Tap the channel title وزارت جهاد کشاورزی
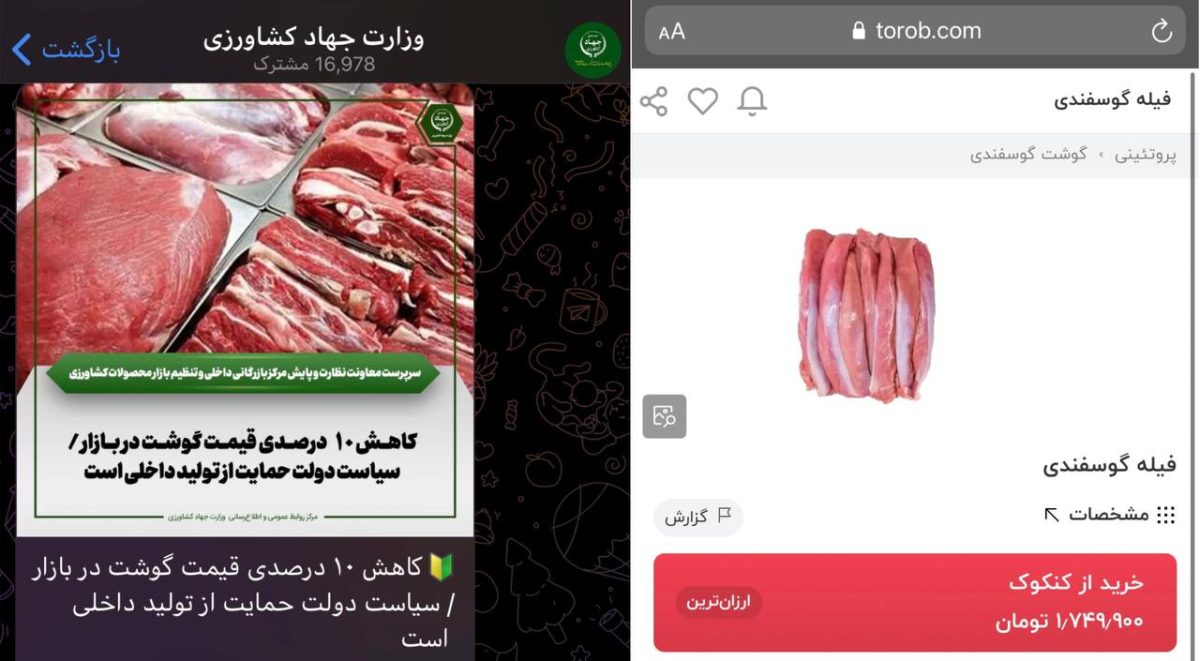Image resolution: width=1200 pixels, height=661 pixels. (314, 39)
